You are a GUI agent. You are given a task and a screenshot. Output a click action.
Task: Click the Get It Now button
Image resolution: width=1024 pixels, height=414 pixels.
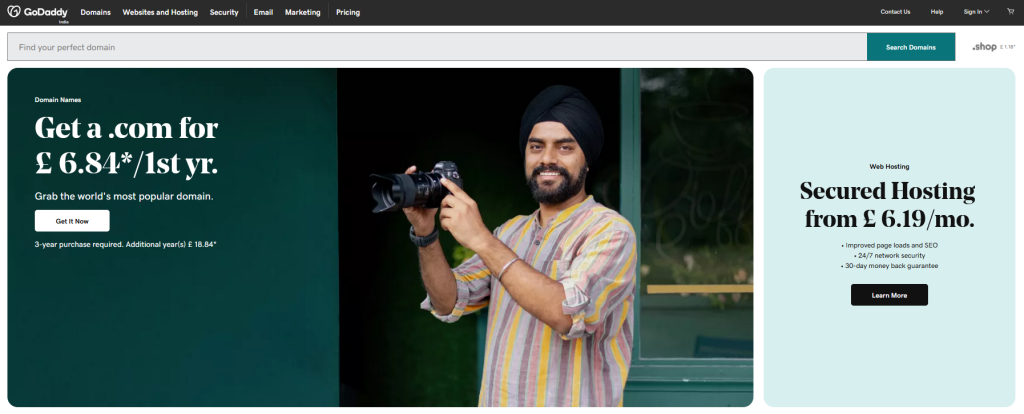coord(72,221)
